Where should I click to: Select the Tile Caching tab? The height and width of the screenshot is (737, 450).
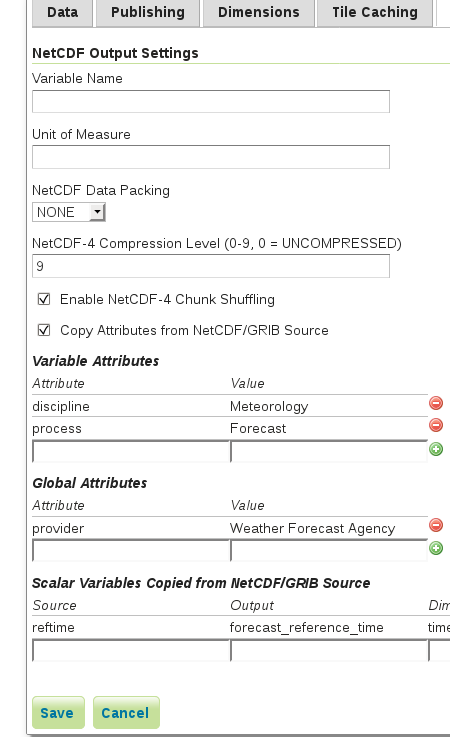click(x=375, y=12)
